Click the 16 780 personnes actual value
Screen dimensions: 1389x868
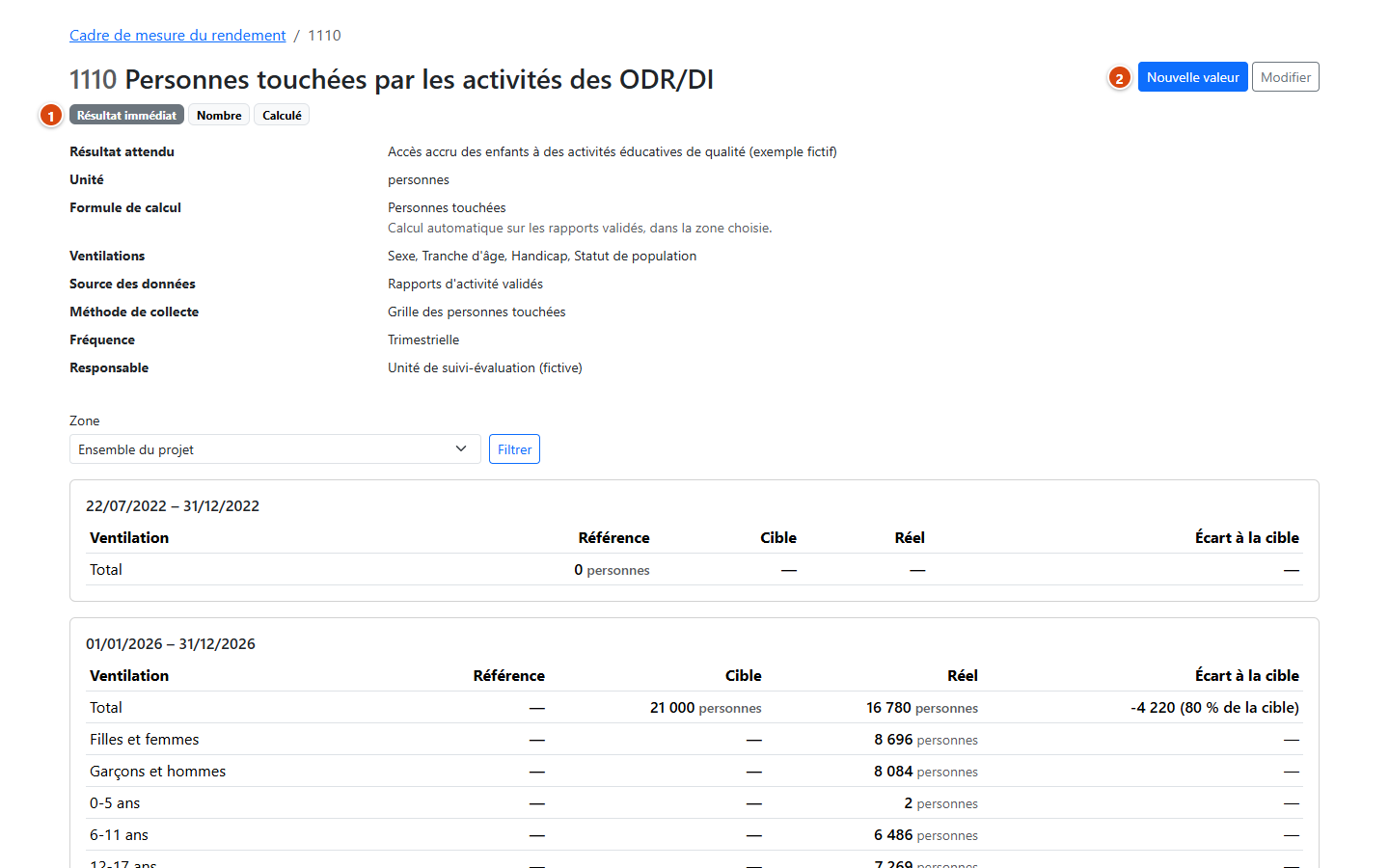922,708
